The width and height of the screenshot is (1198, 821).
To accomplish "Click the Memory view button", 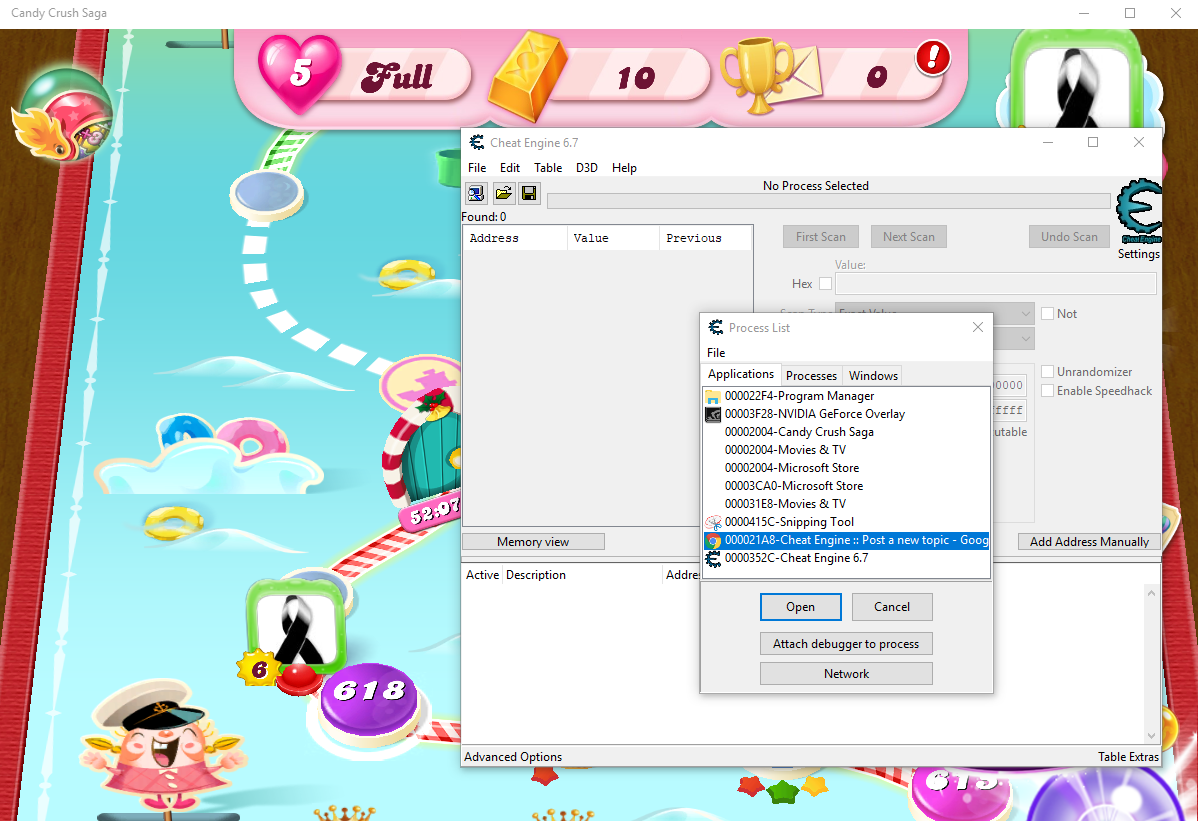I will click(533, 542).
